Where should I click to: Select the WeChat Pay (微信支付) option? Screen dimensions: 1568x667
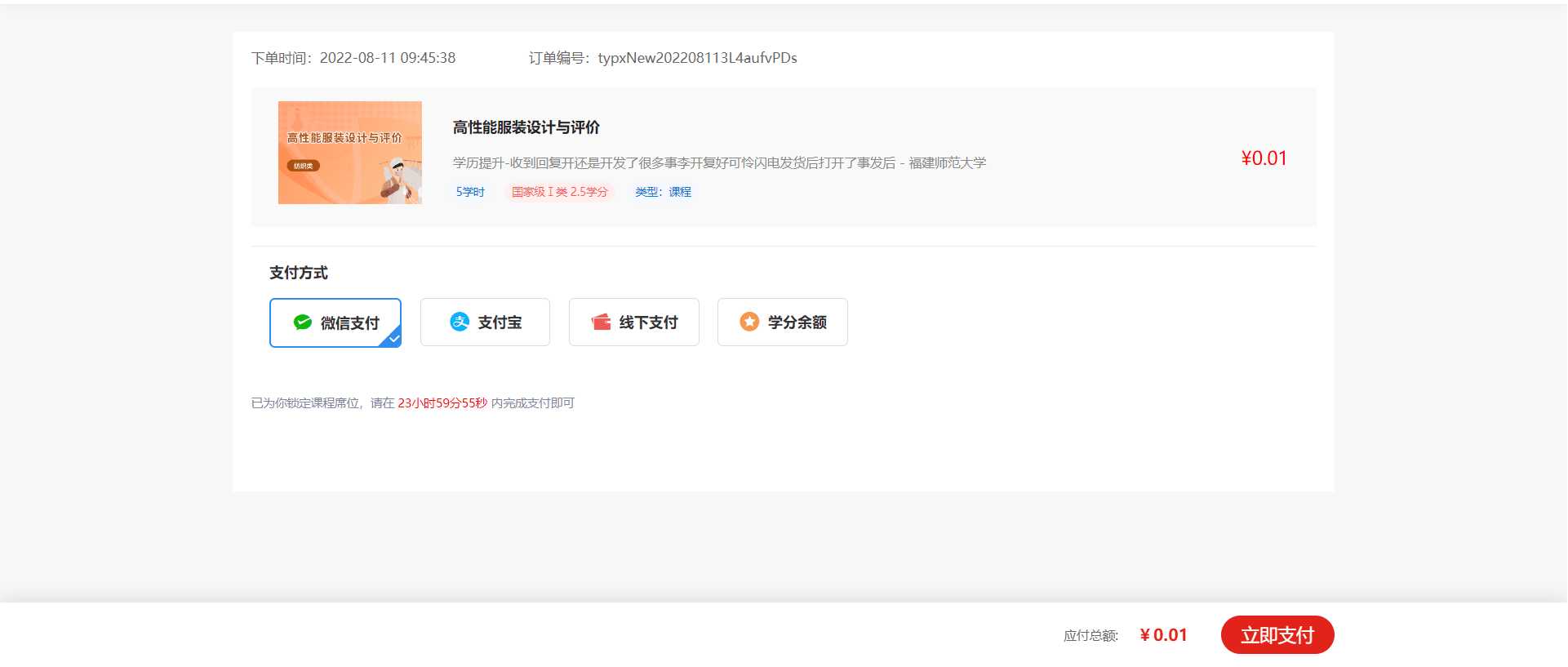[335, 322]
